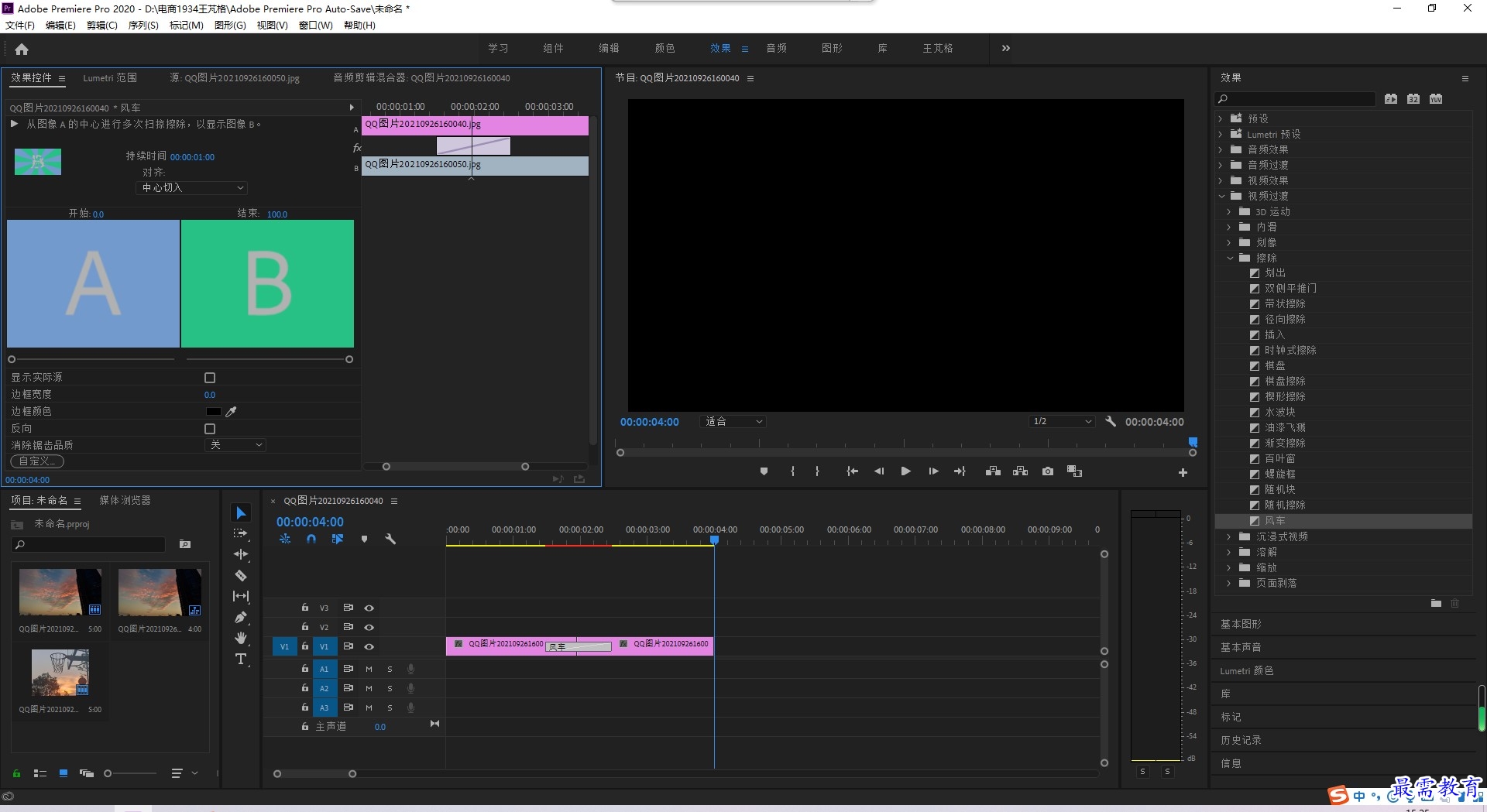
Task: Open the 历史记录 panel
Action: [1241, 740]
